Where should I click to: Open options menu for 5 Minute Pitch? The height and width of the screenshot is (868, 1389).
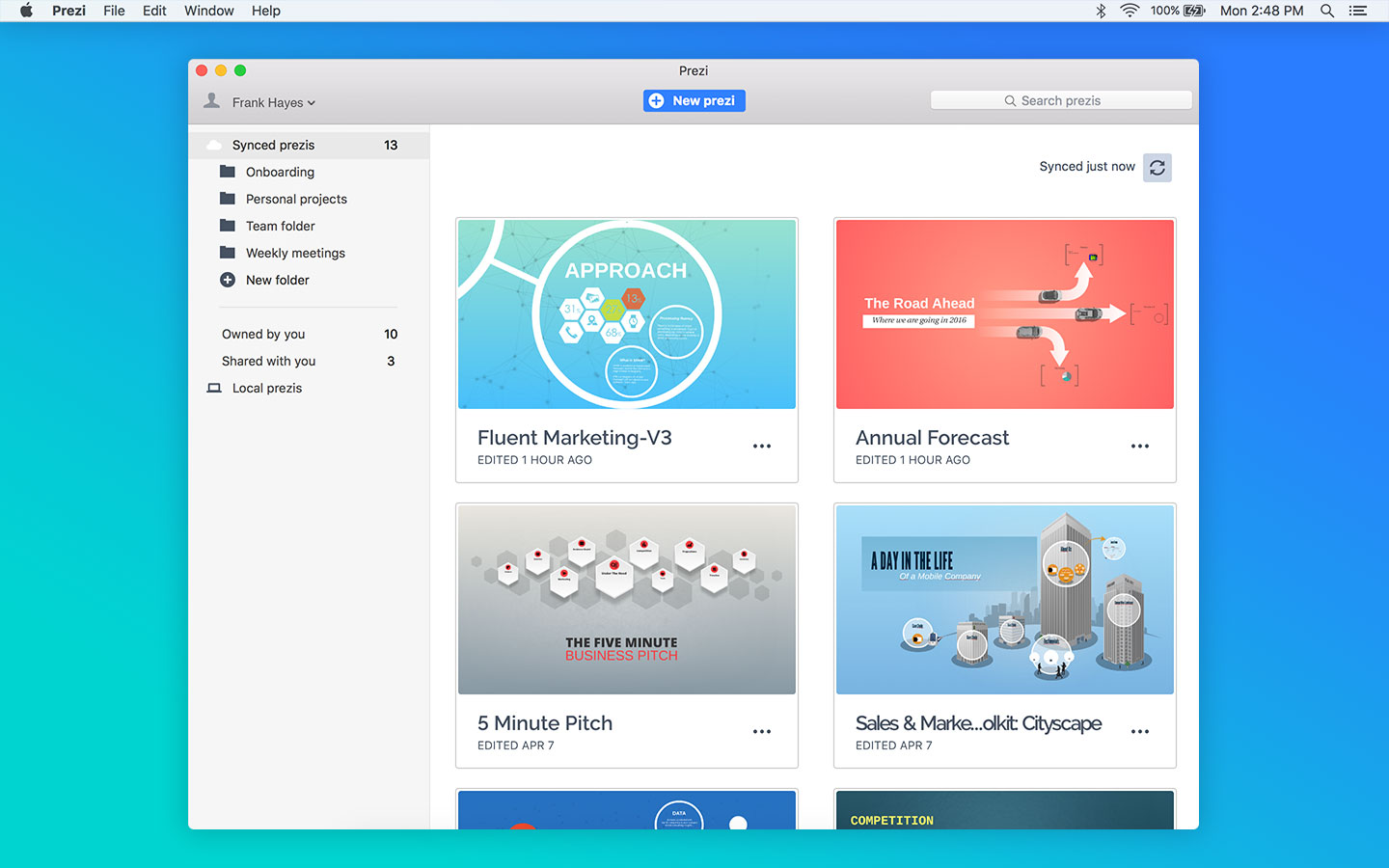[x=761, y=731]
